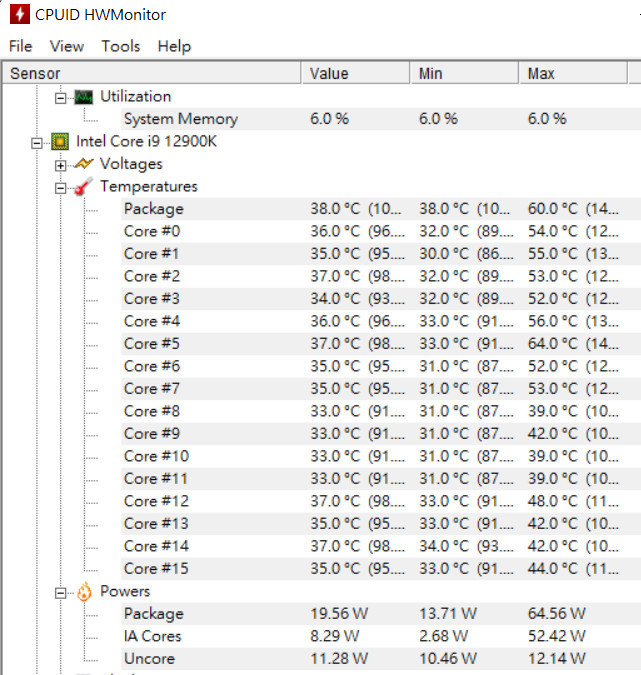Select the Uncore power row

click(381, 659)
